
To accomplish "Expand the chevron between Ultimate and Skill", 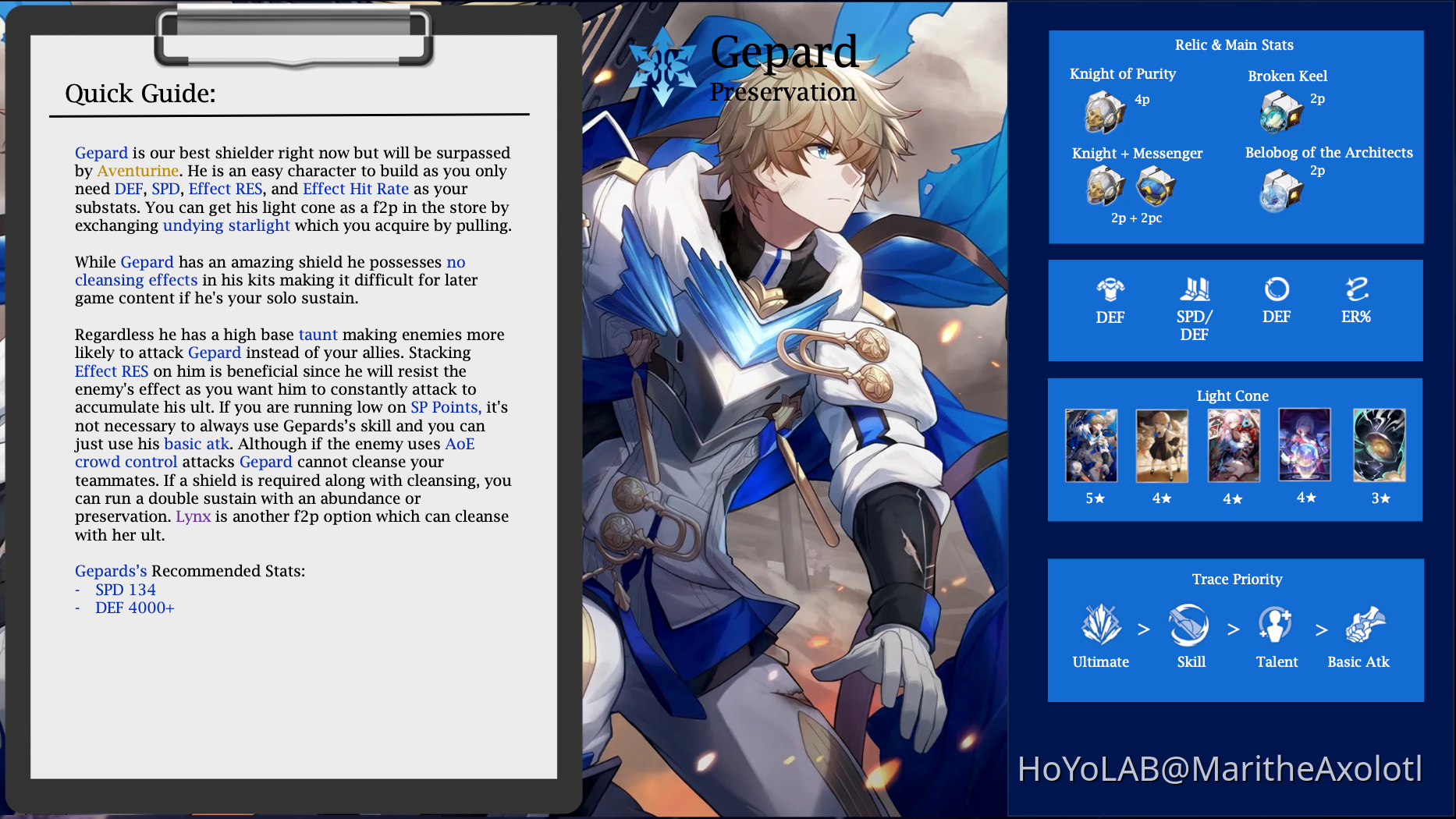I will point(1145,629).
